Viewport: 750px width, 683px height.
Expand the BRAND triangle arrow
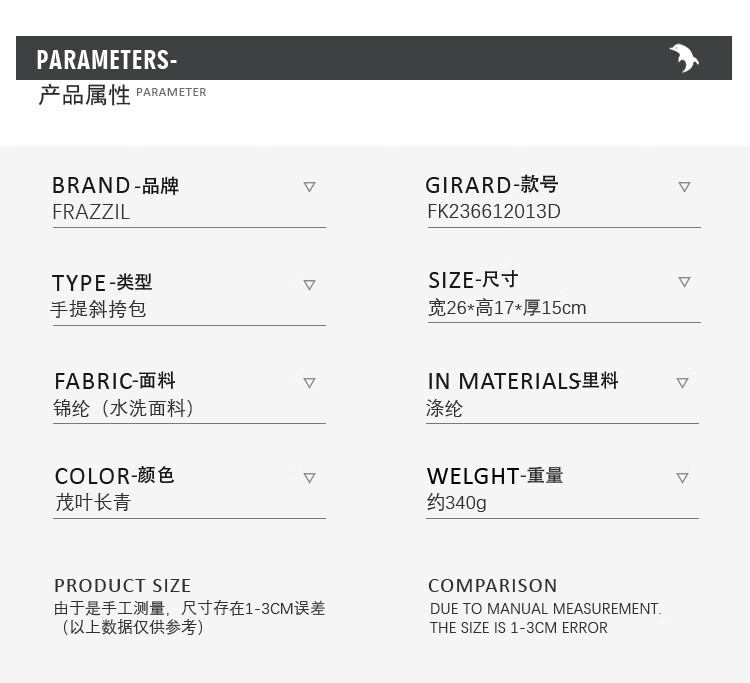coord(309,187)
